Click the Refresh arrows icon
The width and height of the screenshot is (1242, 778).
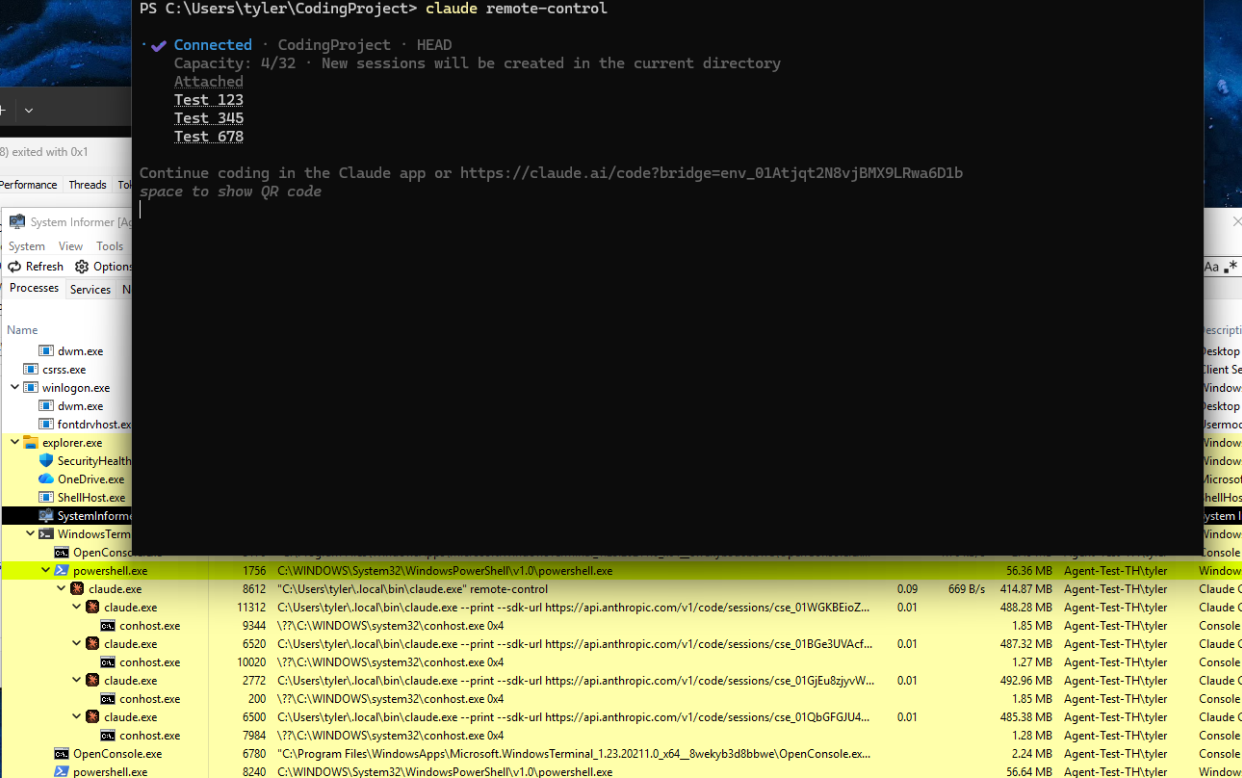pos(15,267)
